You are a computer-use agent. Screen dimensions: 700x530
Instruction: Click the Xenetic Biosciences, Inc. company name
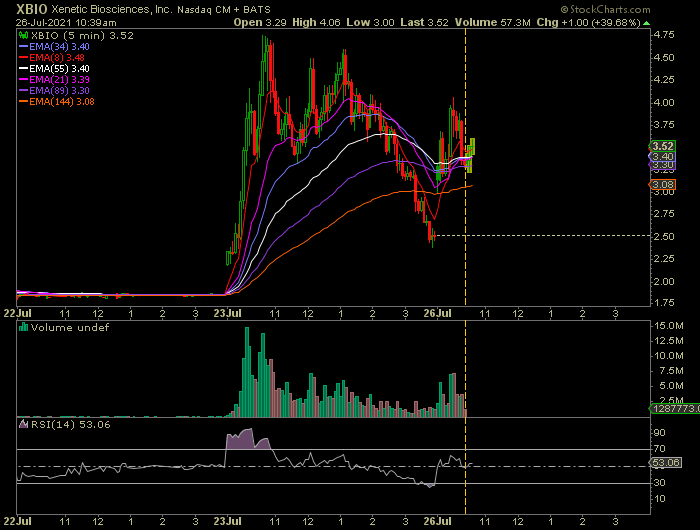pyautogui.click(x=112, y=9)
